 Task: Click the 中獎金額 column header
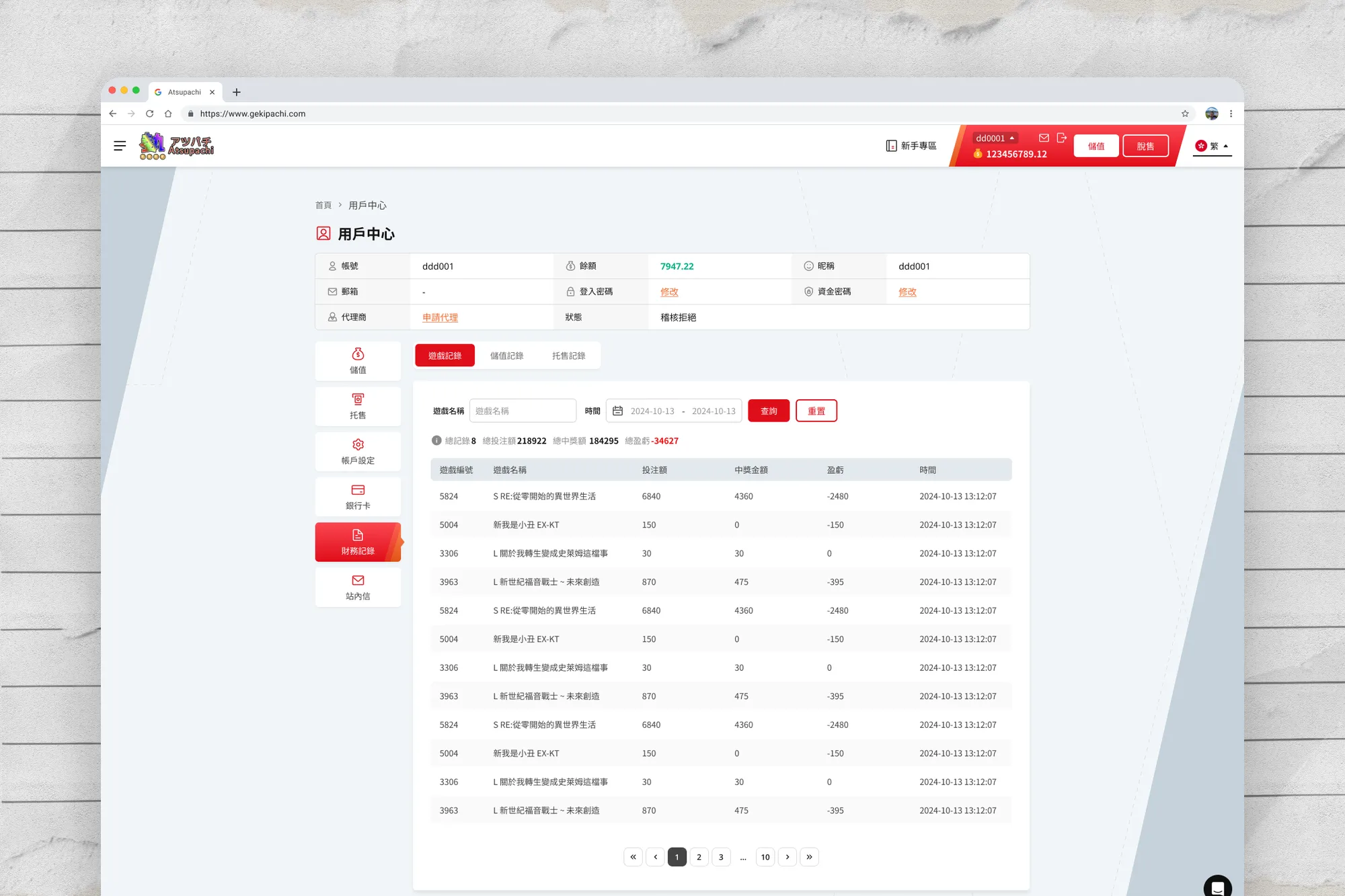pos(751,470)
